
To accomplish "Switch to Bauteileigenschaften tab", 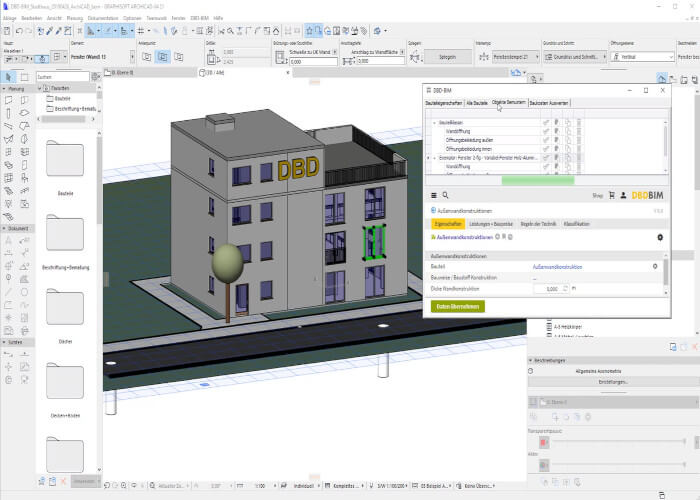I will (x=444, y=103).
